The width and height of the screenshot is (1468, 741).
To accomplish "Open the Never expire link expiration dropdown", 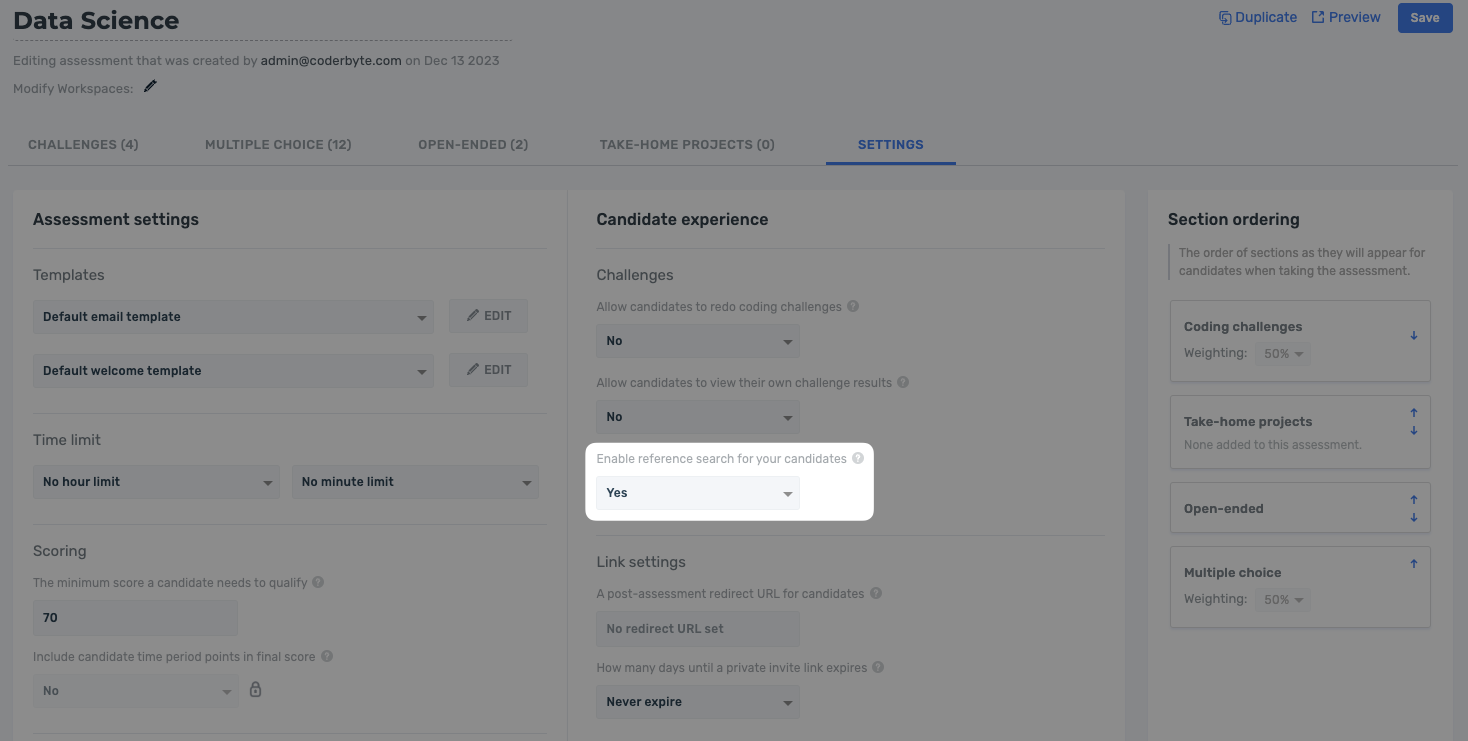I will [x=697, y=701].
